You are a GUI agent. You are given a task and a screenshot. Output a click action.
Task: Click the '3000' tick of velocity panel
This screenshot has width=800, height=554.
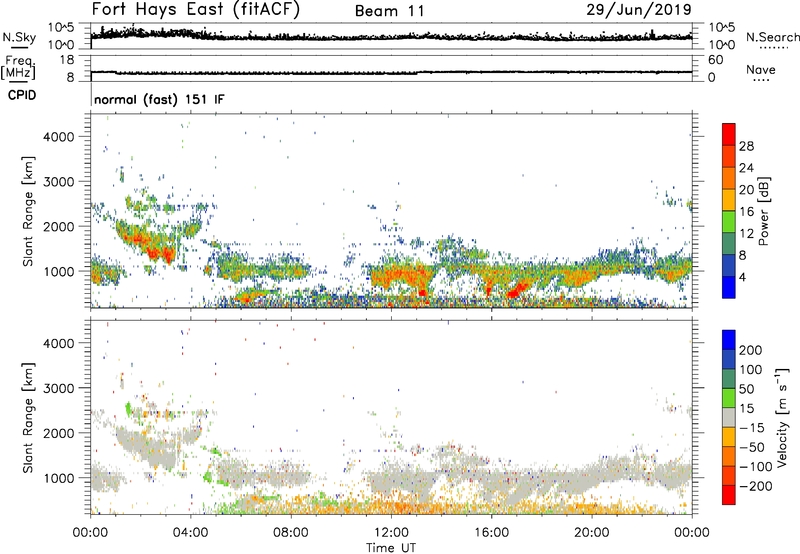(59, 388)
